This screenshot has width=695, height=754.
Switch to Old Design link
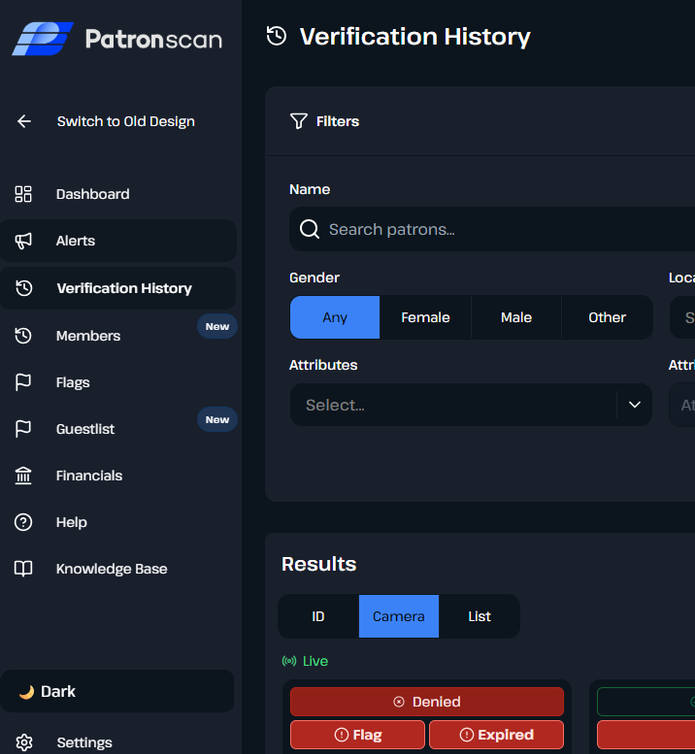click(126, 121)
